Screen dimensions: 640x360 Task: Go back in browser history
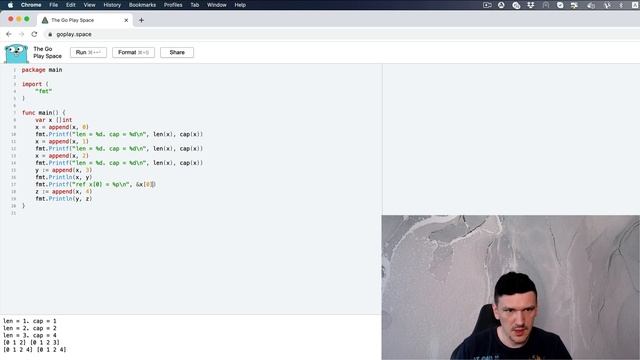click(x=9, y=34)
